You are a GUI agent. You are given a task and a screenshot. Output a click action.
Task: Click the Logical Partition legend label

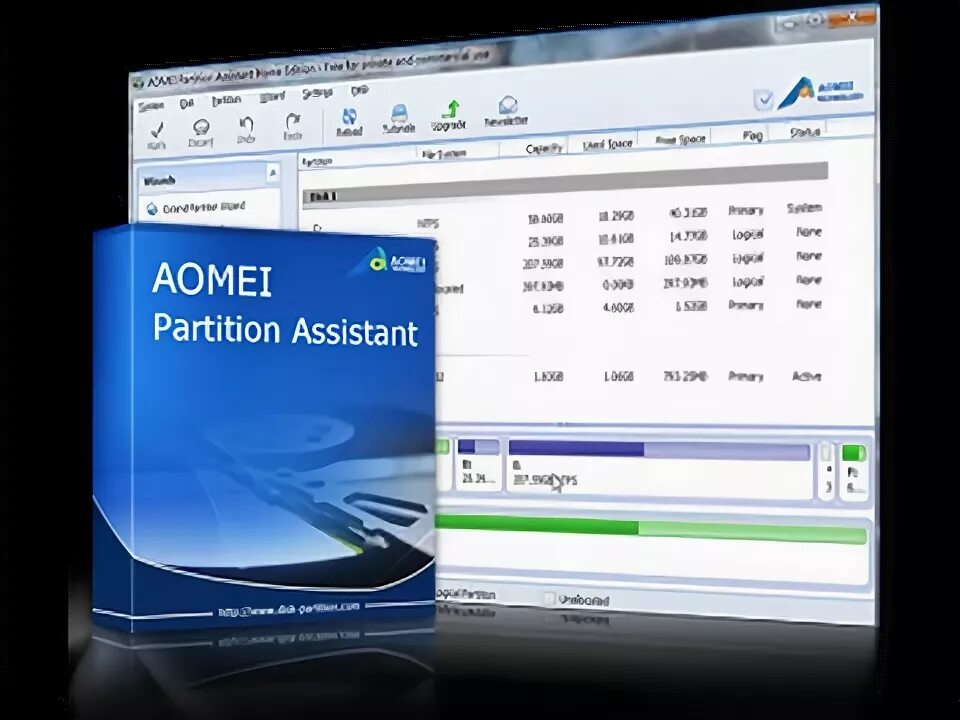(x=465, y=594)
